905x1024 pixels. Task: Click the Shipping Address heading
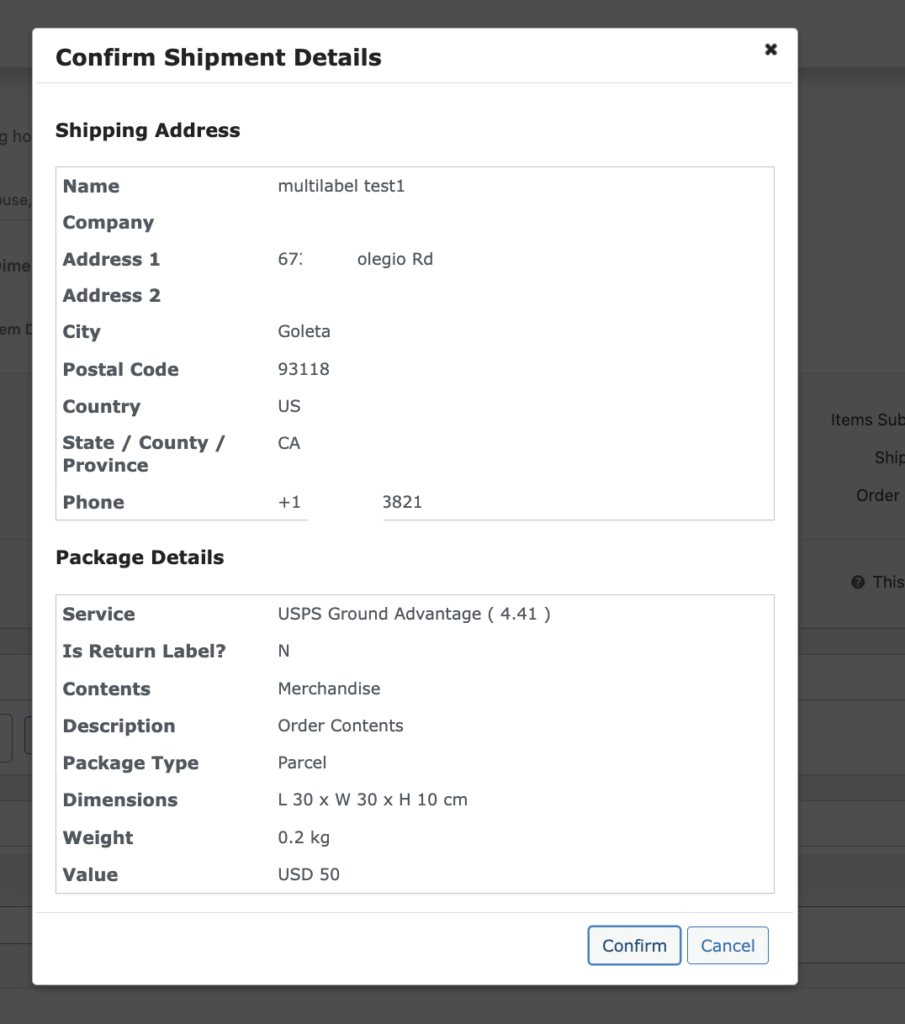coord(148,130)
